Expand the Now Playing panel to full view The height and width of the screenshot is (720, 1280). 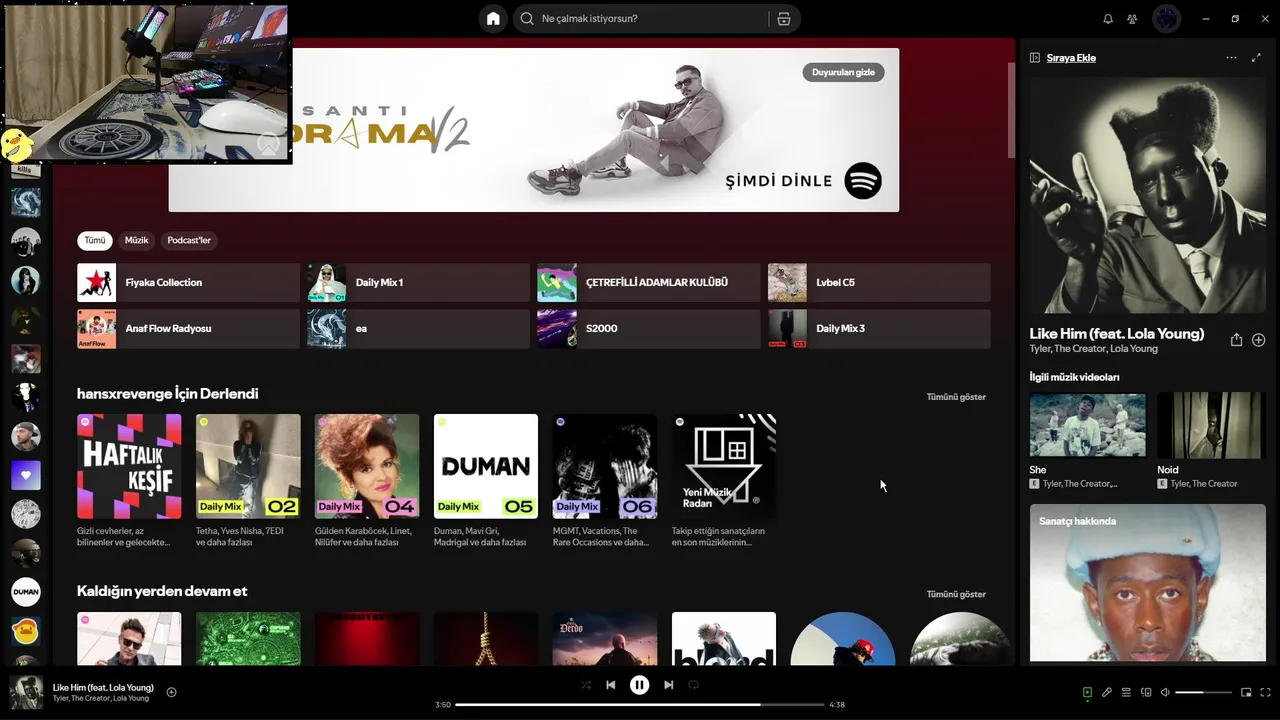[1257, 57]
